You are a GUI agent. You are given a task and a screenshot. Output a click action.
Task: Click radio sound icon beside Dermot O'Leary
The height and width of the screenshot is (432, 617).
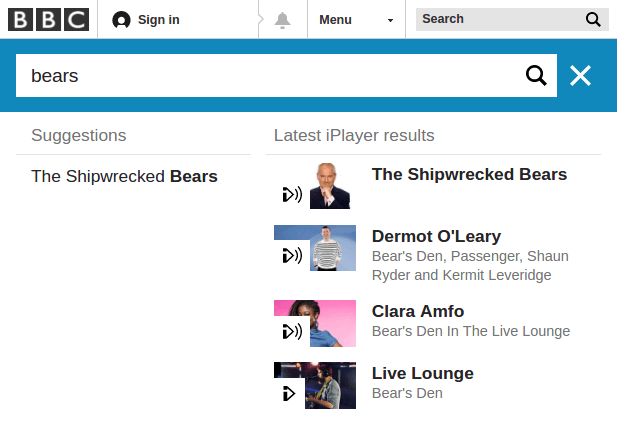pos(292,256)
